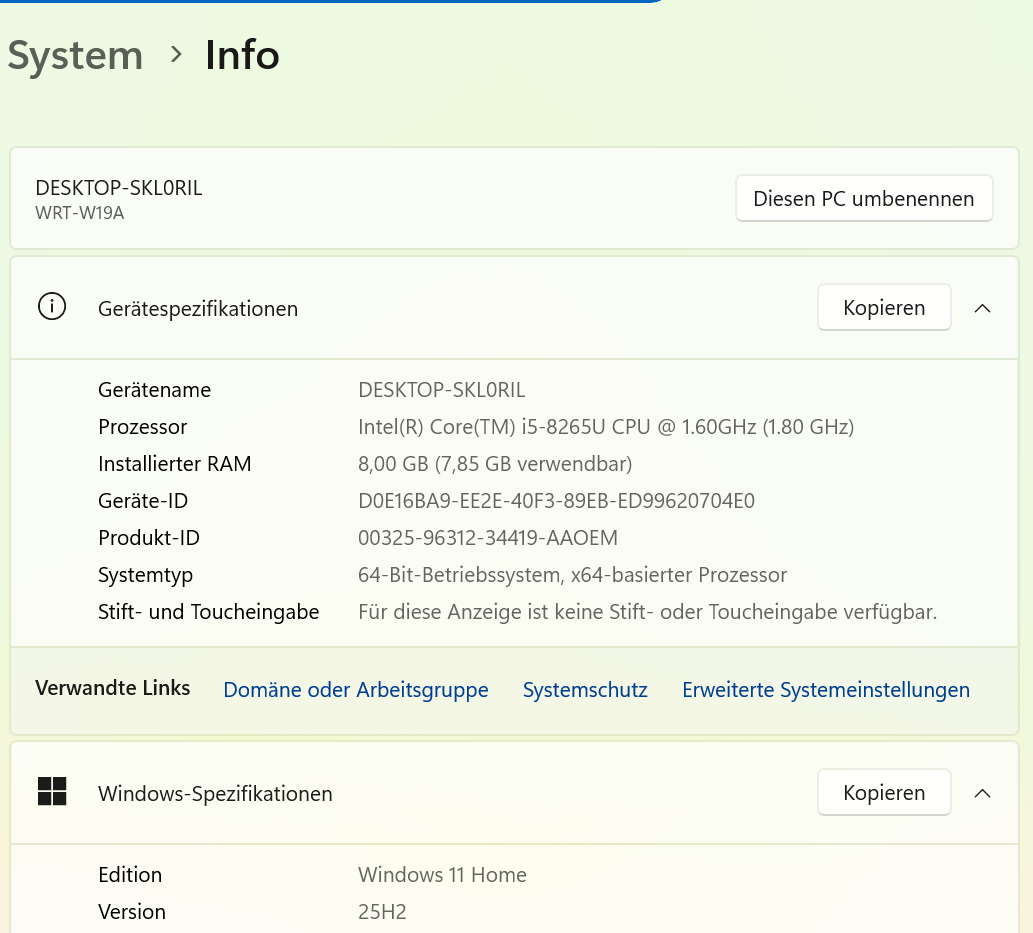Open Domäne oder Arbeitsgruppe link
The image size is (1033, 933).
[356, 689]
